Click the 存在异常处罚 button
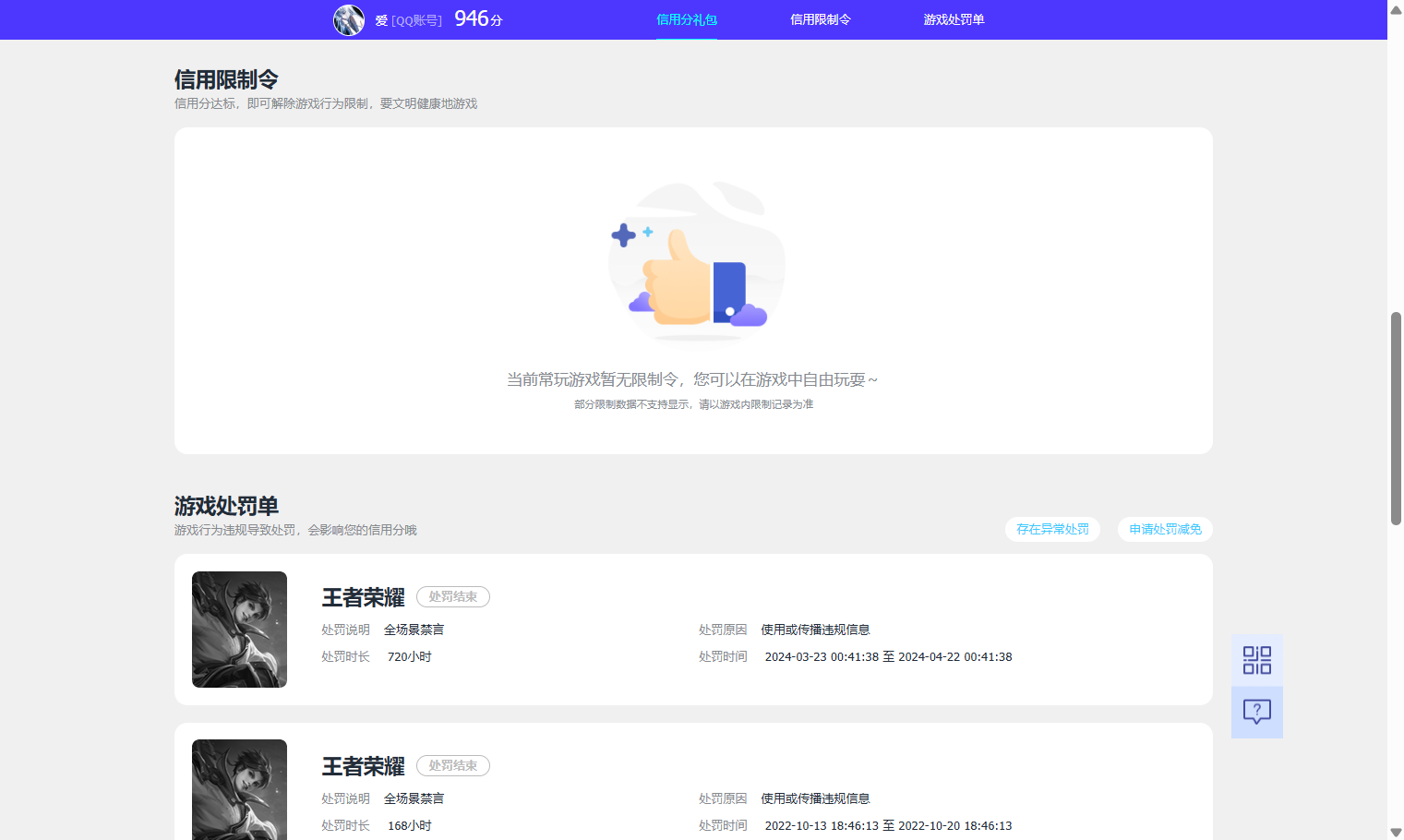The image size is (1404, 840). 1052,529
